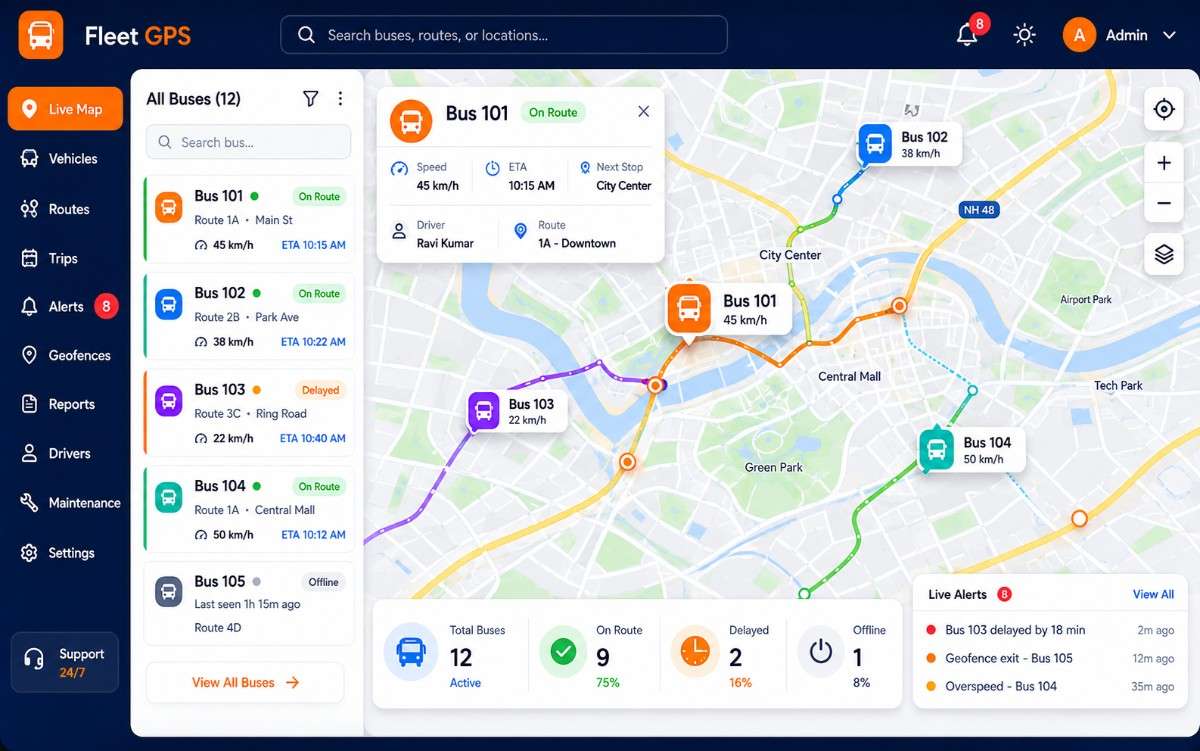1200x751 pixels.
Task: Click the Maintenance wrench icon
Action: [x=29, y=502]
